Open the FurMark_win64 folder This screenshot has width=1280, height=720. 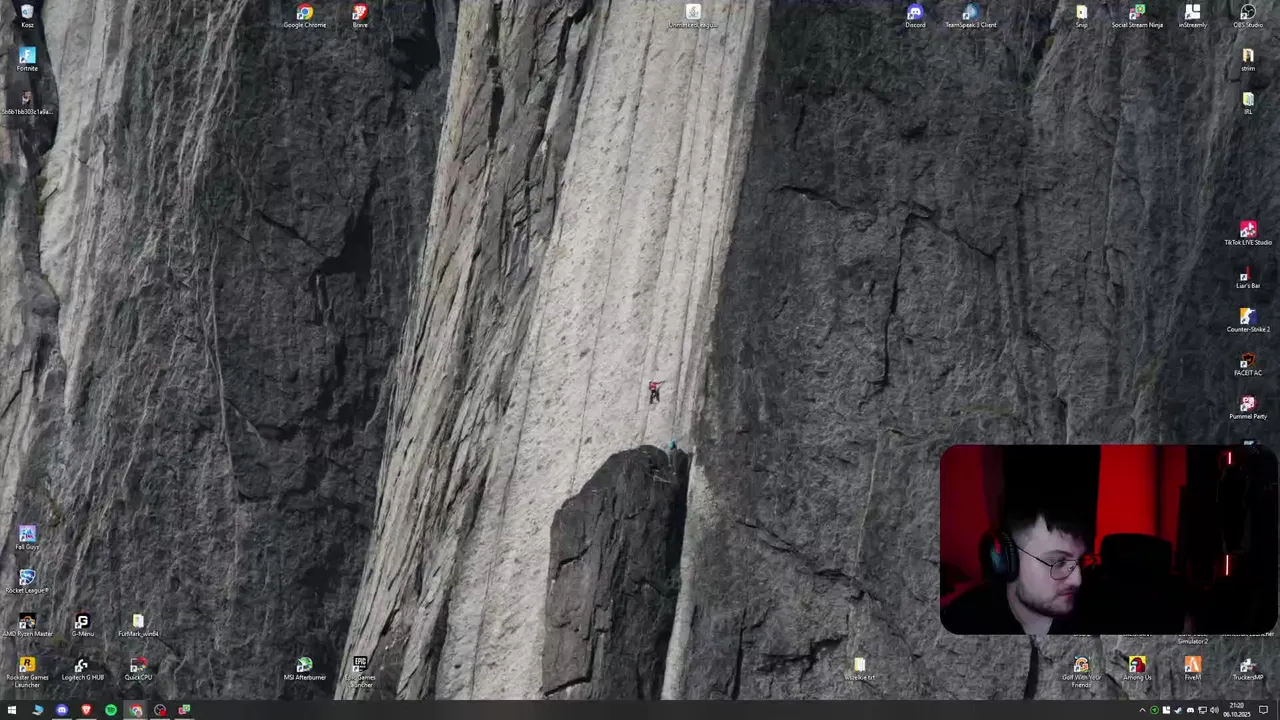[x=138, y=625]
